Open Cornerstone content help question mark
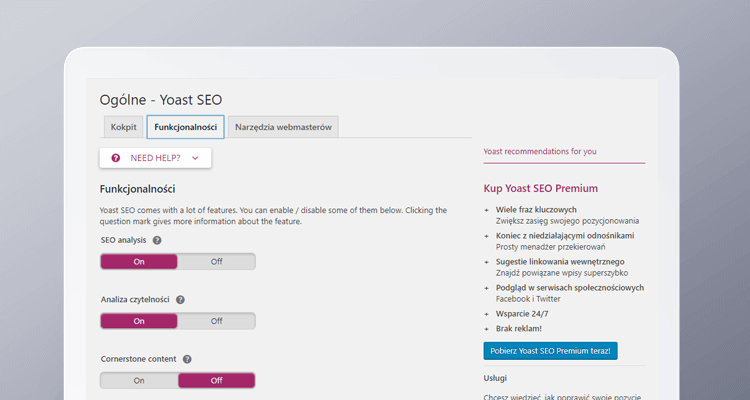Screen dimensions: 750x400 (188, 359)
